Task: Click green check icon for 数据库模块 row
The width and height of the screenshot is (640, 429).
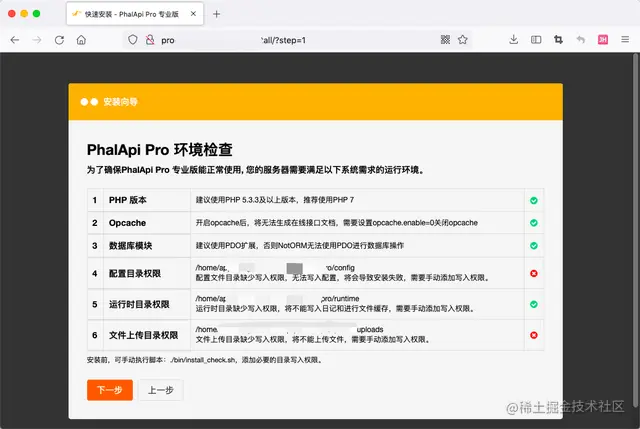Action: (x=533, y=246)
